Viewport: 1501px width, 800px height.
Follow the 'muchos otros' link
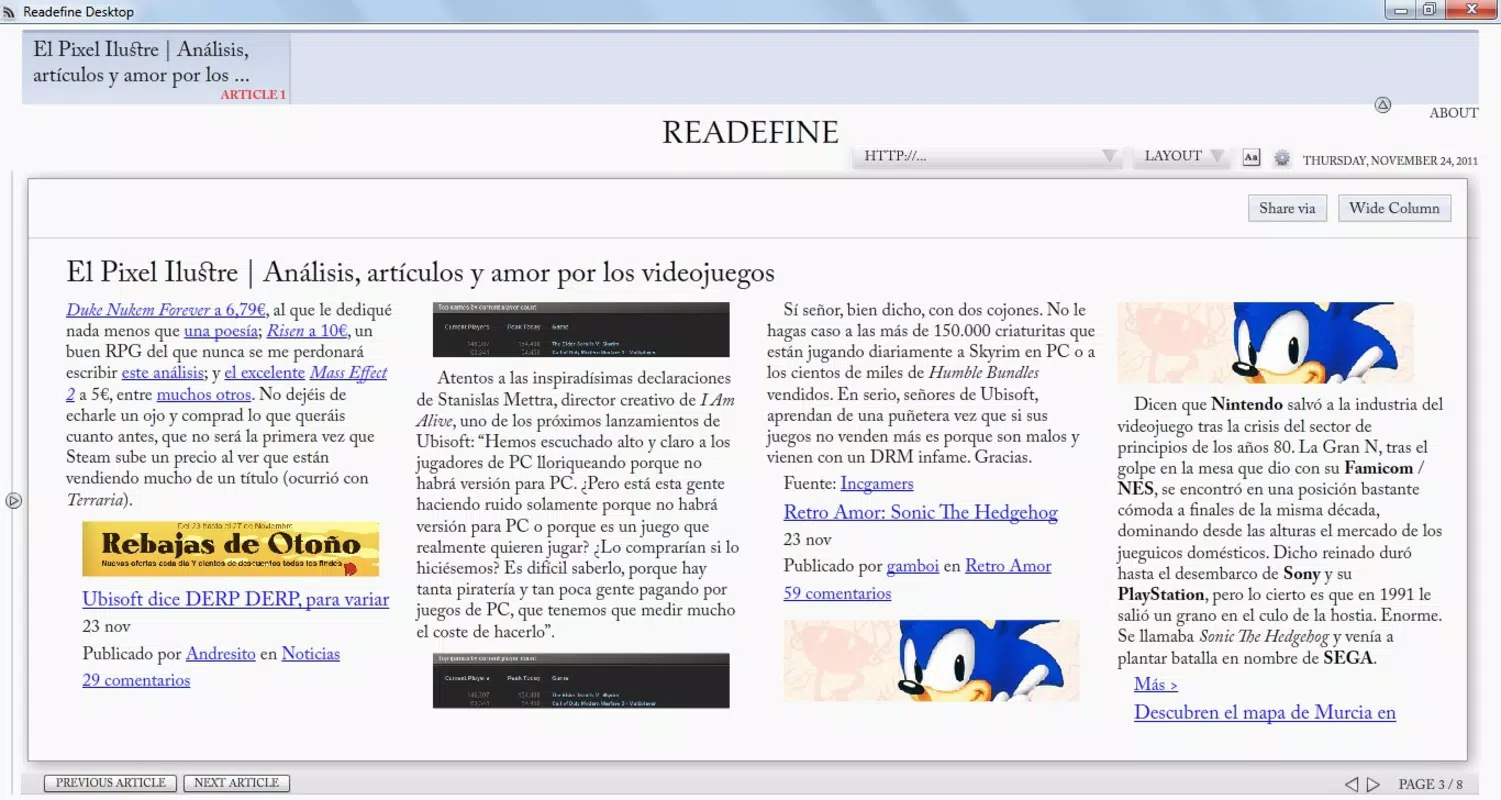(x=204, y=395)
